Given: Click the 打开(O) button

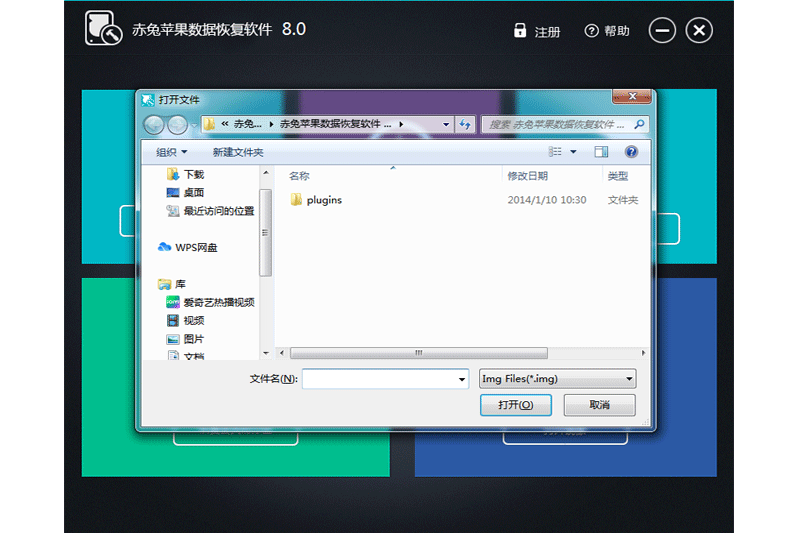Looking at the screenshot, I should [515, 405].
